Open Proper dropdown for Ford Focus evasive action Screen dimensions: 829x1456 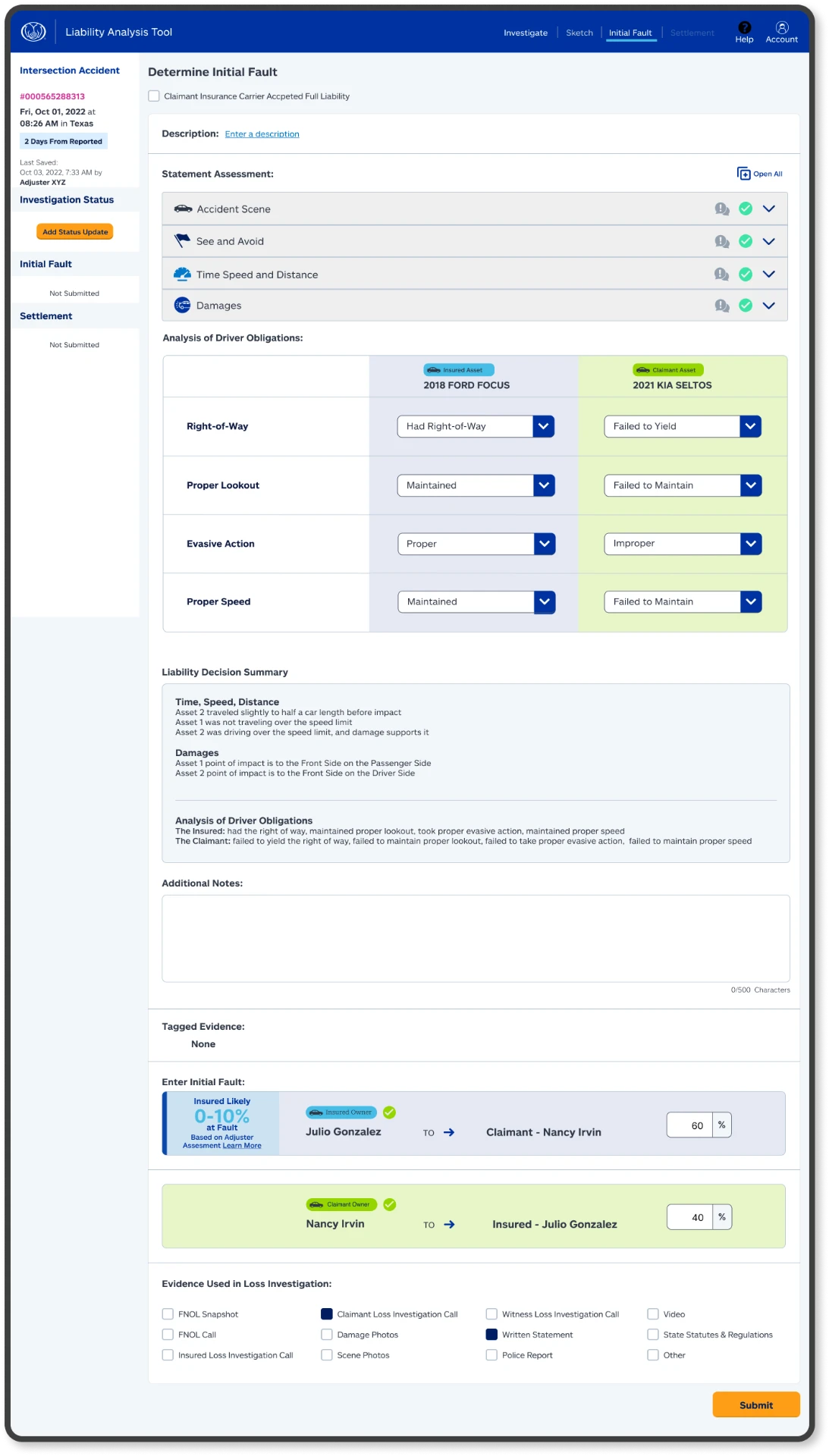coord(476,544)
